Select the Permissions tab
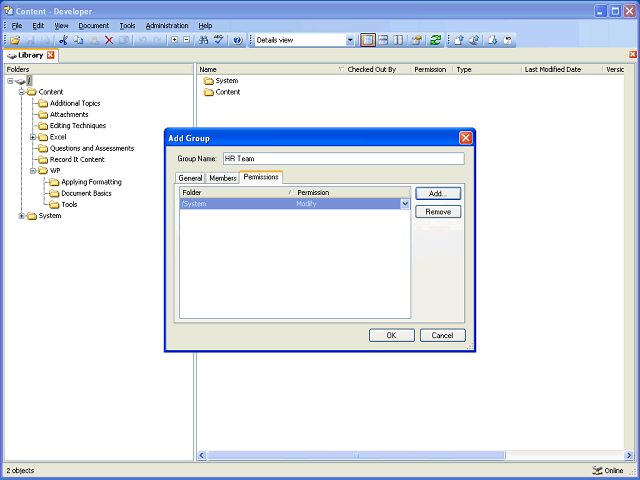The height and width of the screenshot is (480, 640). tap(261, 177)
